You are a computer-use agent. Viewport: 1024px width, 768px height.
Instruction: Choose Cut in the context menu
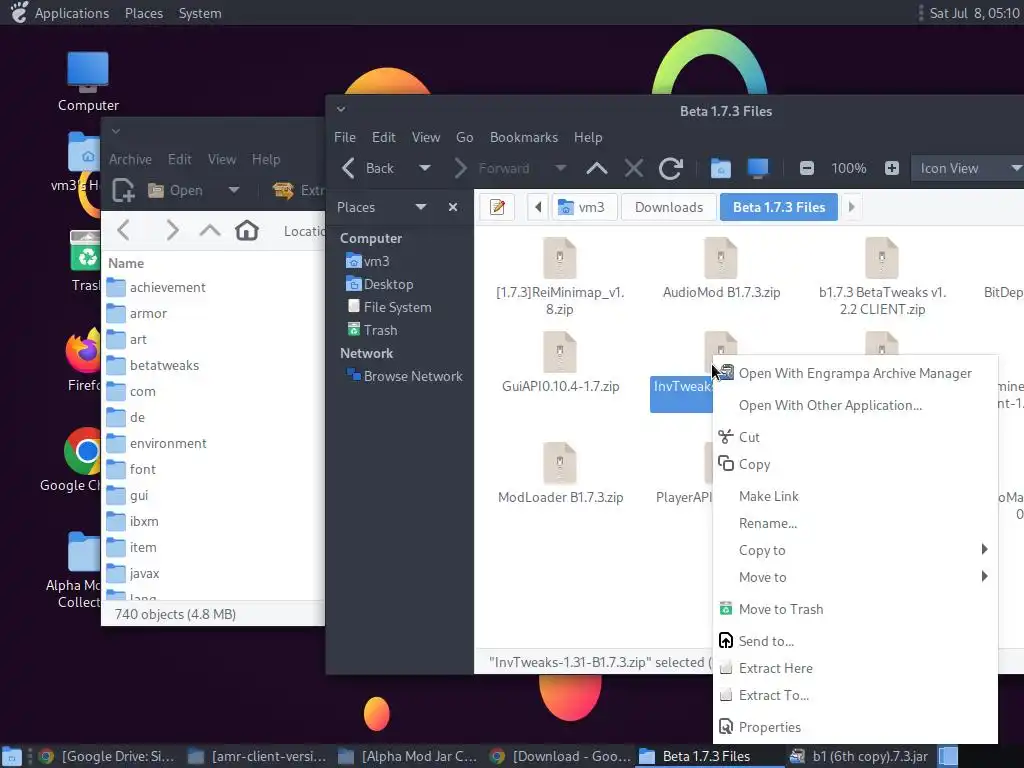[x=855, y=437]
